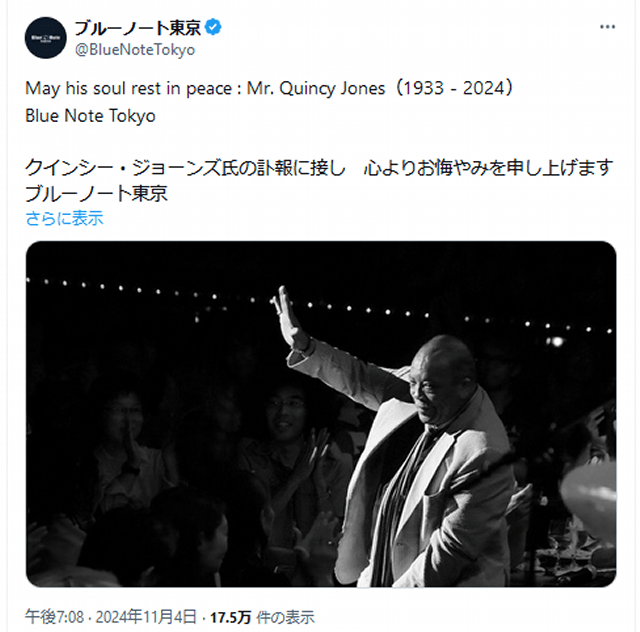Click the 'Blue Note Tokyo' signature line
This screenshot has height=632, width=640.
pyautogui.click(x=91, y=116)
